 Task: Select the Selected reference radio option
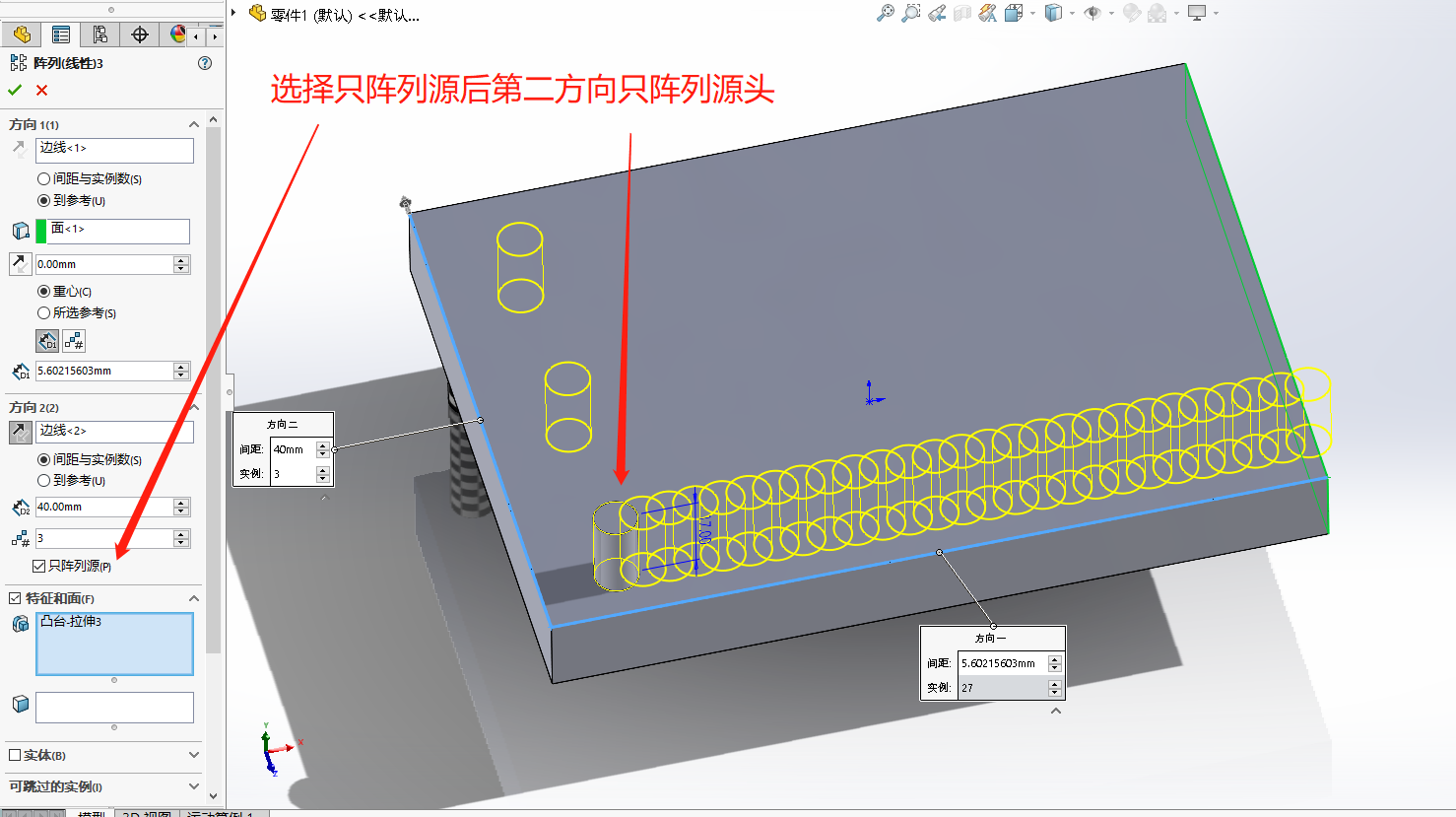(x=77, y=313)
